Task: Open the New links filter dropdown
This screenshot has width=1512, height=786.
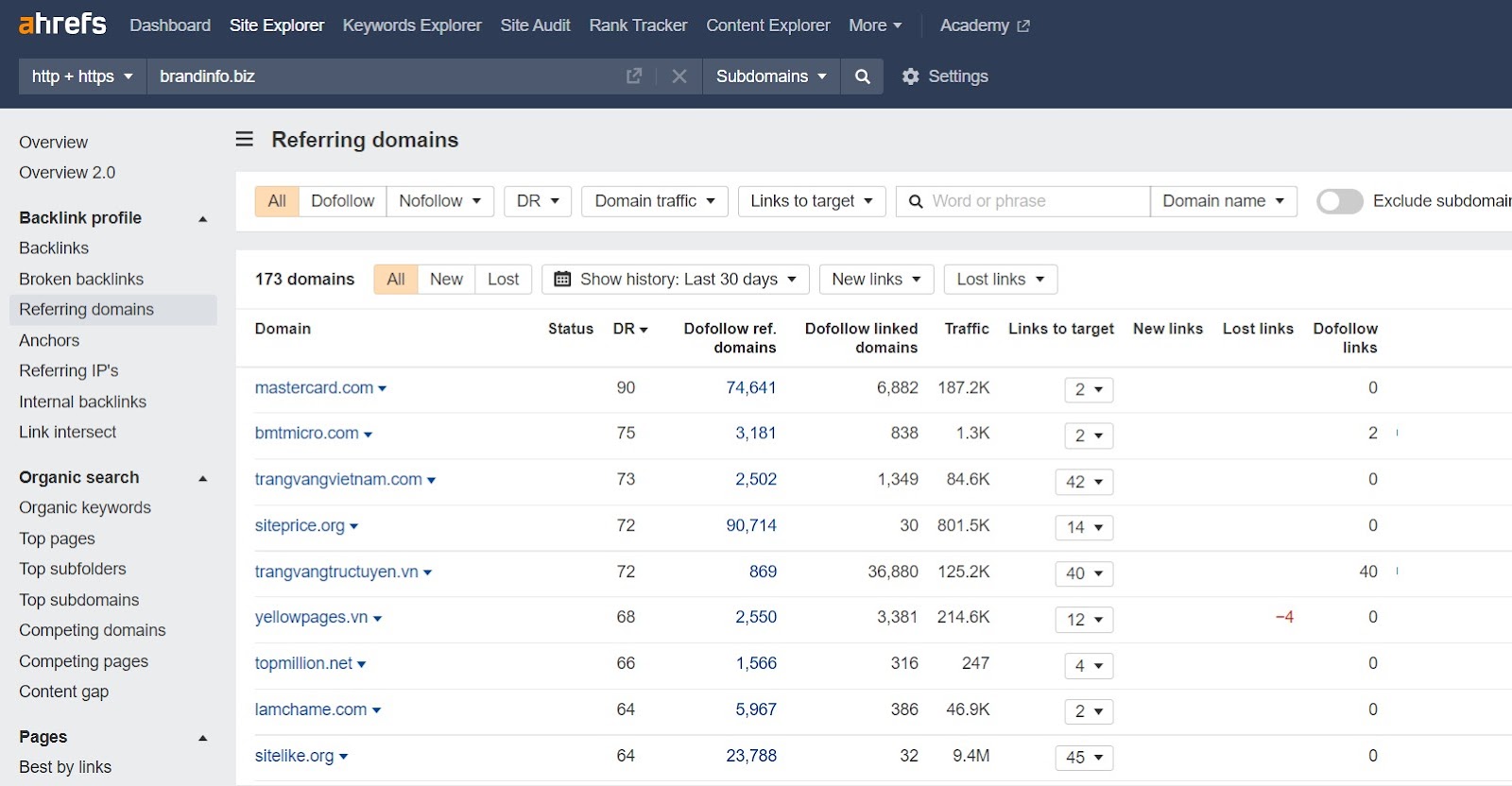Action: tap(876, 280)
